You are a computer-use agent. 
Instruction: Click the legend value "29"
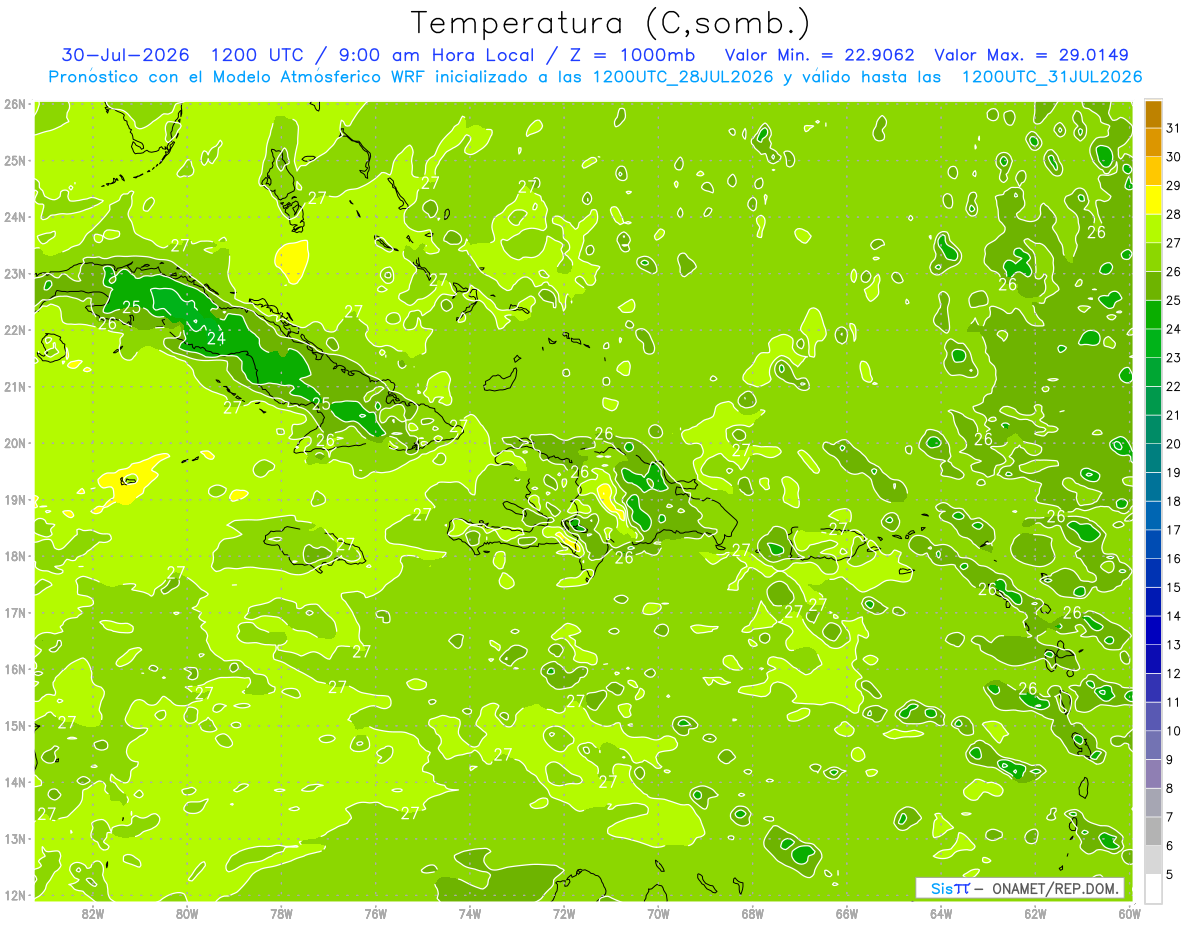click(1174, 185)
